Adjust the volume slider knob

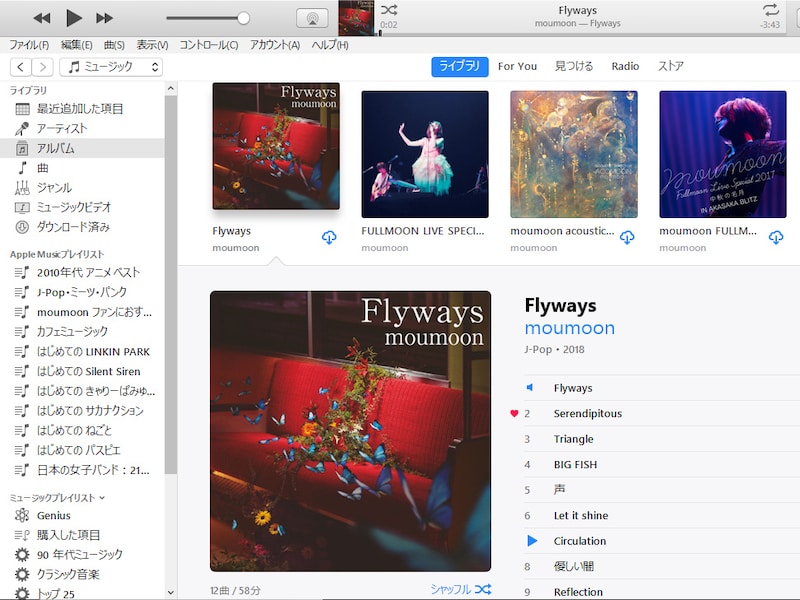pyautogui.click(x=243, y=18)
